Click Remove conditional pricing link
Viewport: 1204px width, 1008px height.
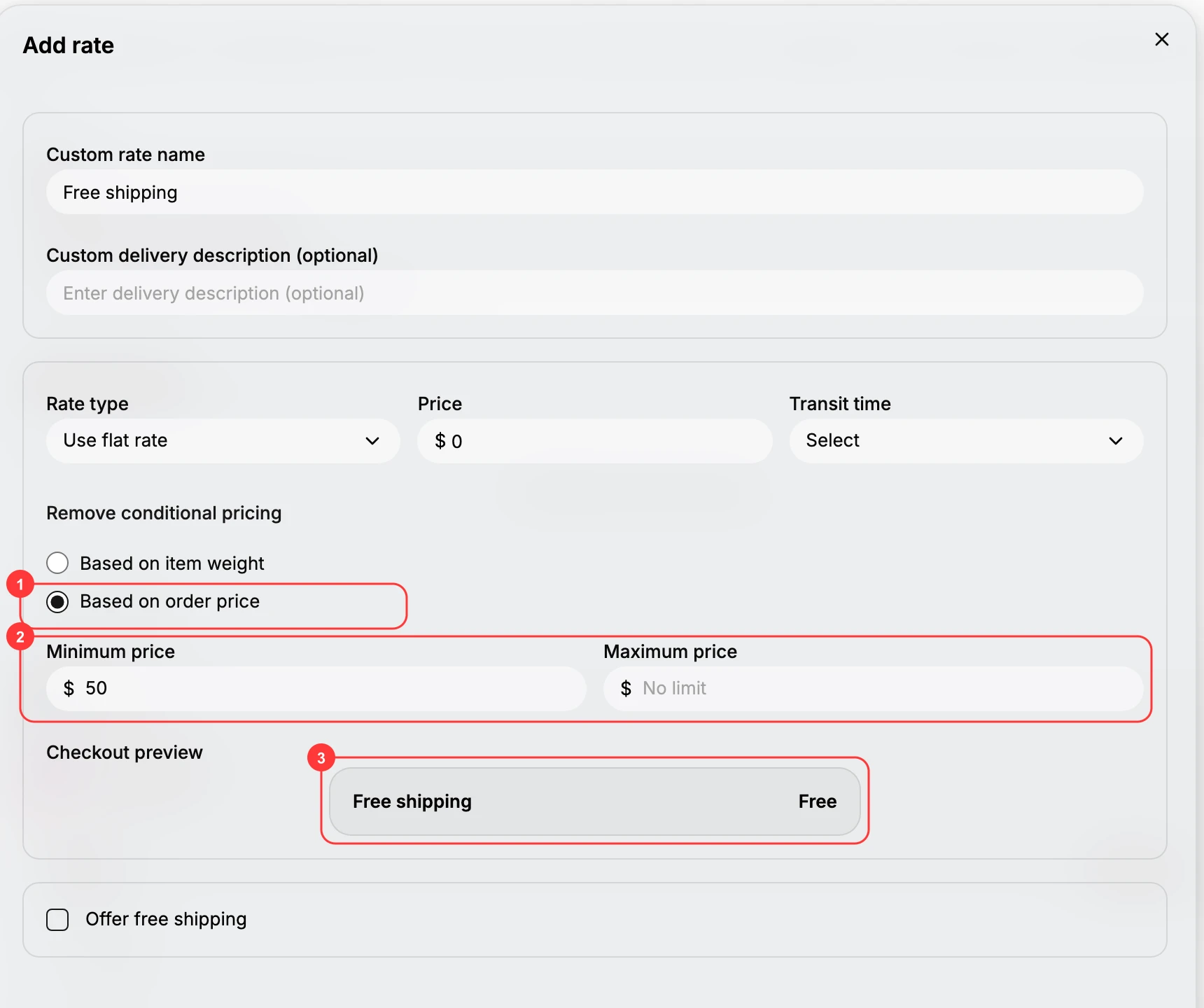coord(164,513)
